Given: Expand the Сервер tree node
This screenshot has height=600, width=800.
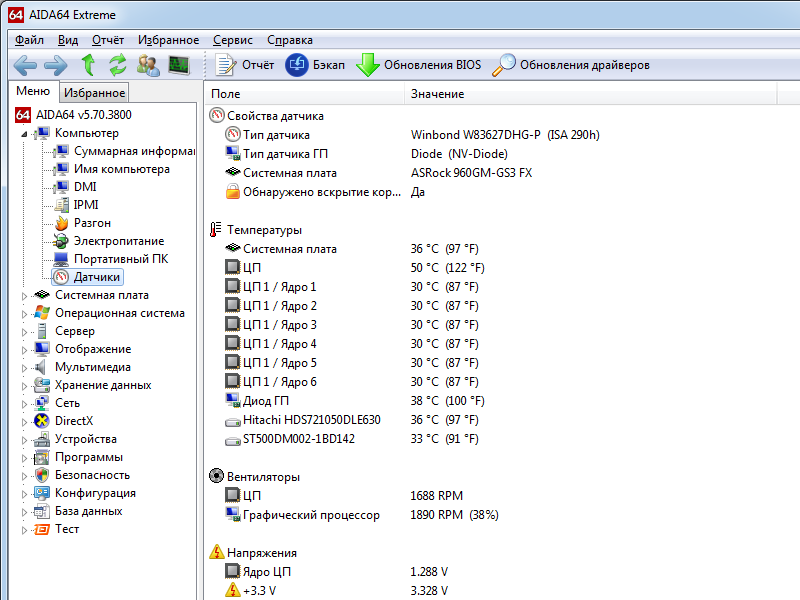Looking at the screenshot, I should (x=24, y=332).
